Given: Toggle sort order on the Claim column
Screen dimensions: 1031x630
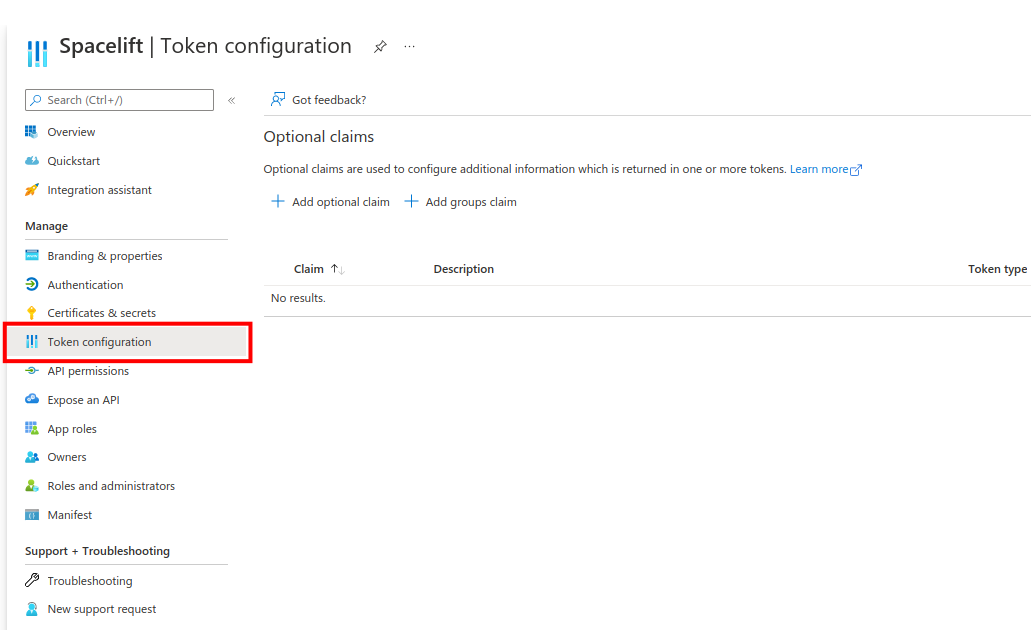Looking at the screenshot, I should [x=335, y=268].
